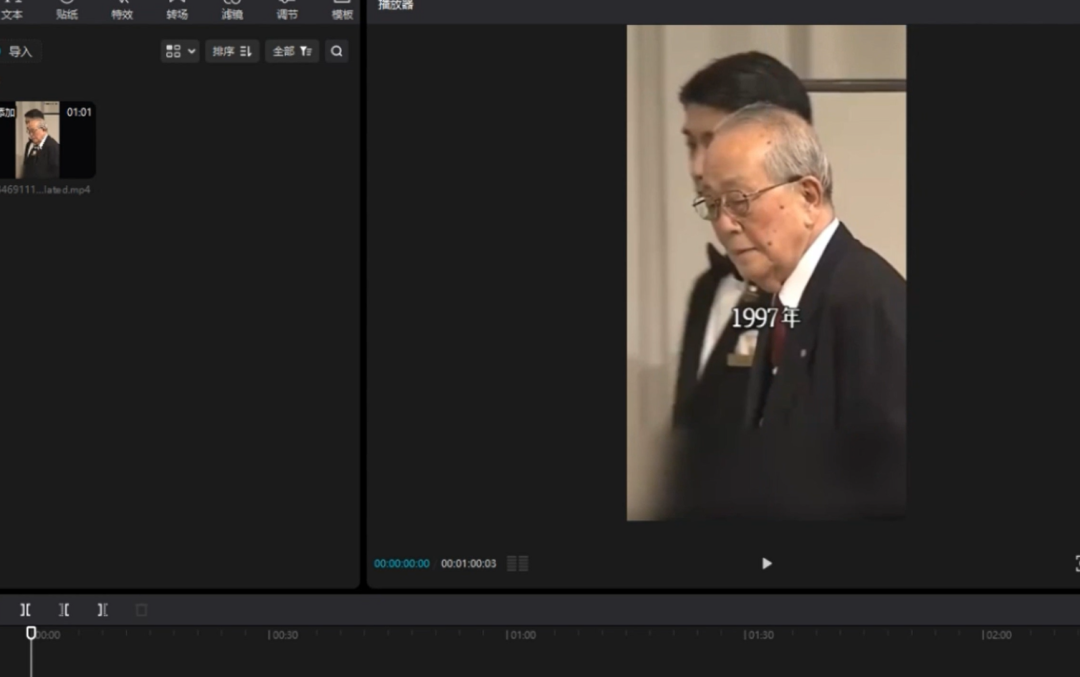Screen dimensions: 1080x677
Task: Click the grid icon beside the timecode
Action: pos(518,563)
